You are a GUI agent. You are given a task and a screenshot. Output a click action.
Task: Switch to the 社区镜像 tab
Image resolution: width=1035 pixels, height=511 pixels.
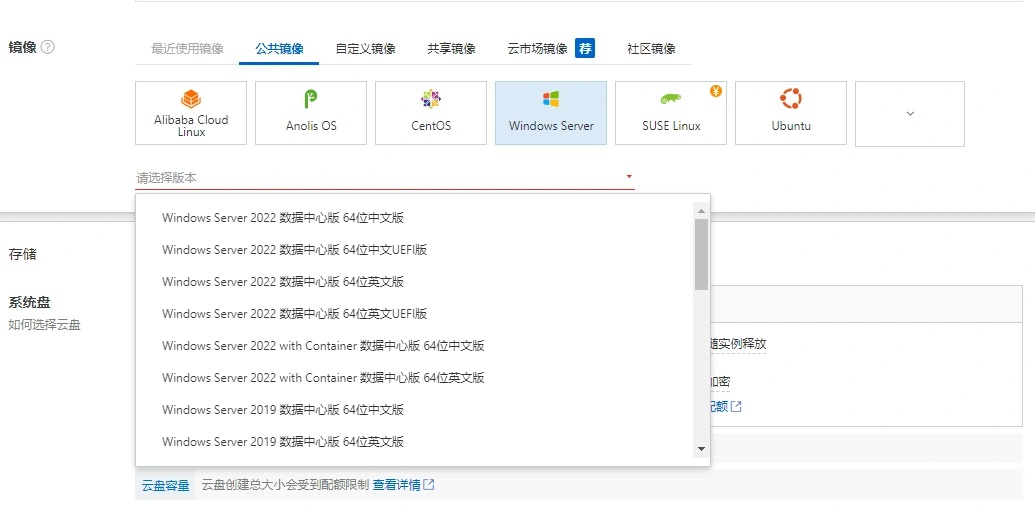[x=651, y=49]
